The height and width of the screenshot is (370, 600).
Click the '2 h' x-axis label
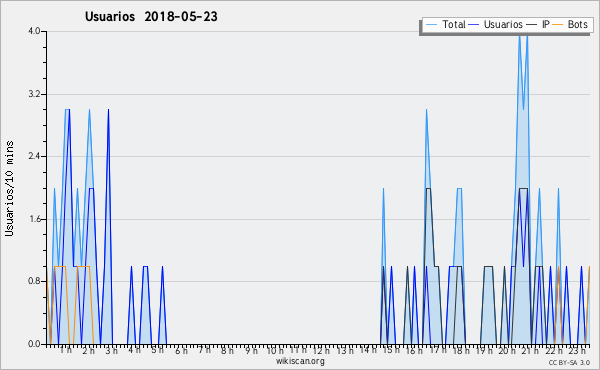(89, 351)
